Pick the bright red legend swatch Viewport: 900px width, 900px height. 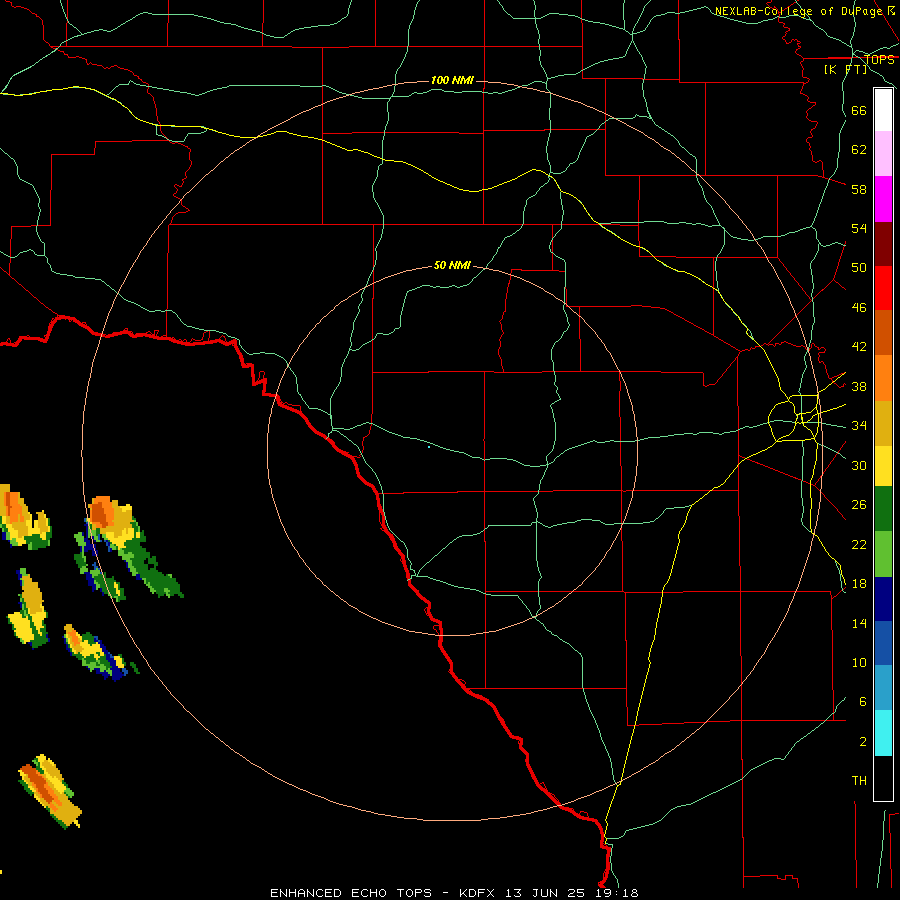[x=883, y=288]
